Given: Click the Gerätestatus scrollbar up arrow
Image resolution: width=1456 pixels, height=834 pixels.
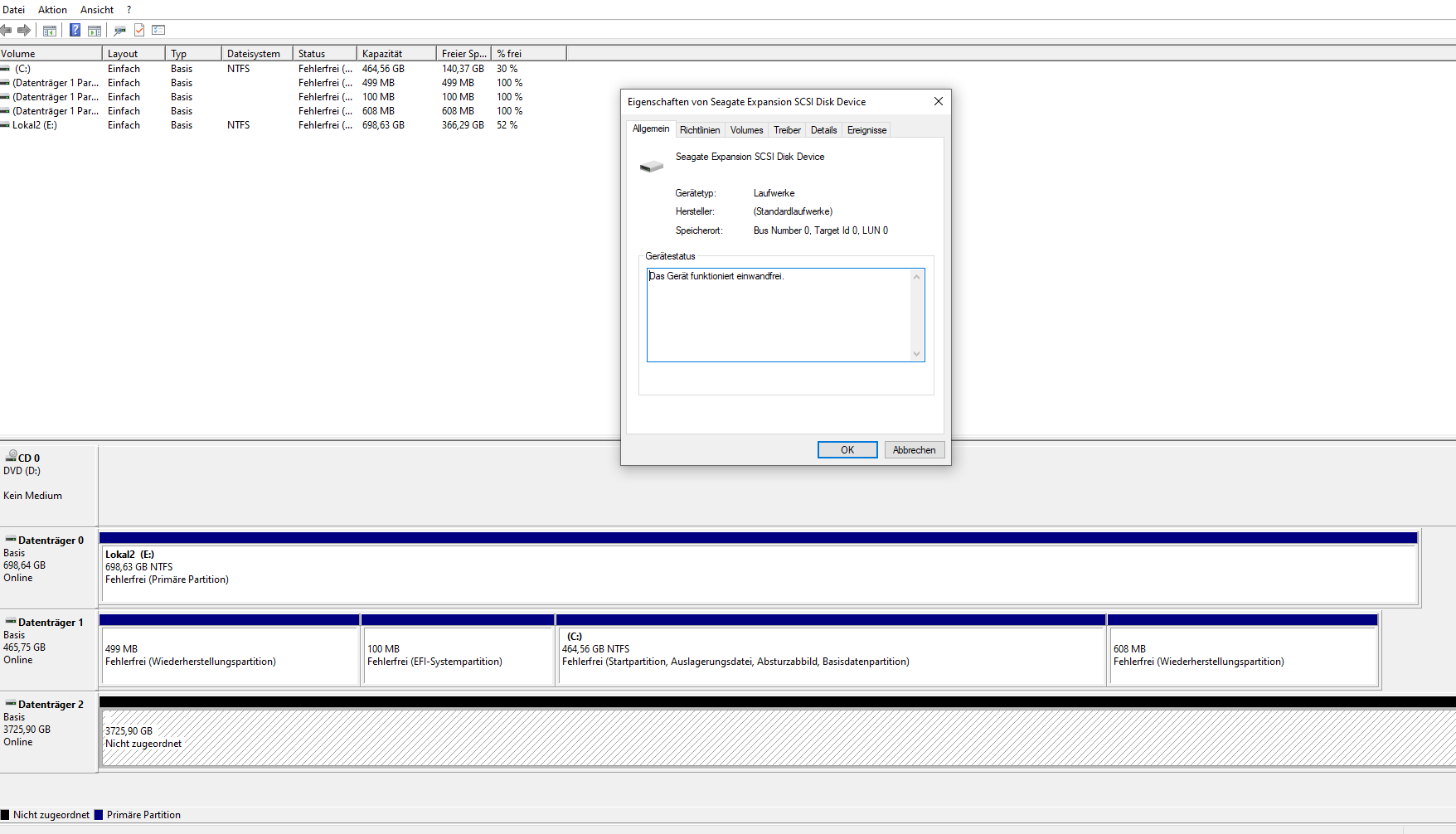Looking at the screenshot, I should (917, 277).
